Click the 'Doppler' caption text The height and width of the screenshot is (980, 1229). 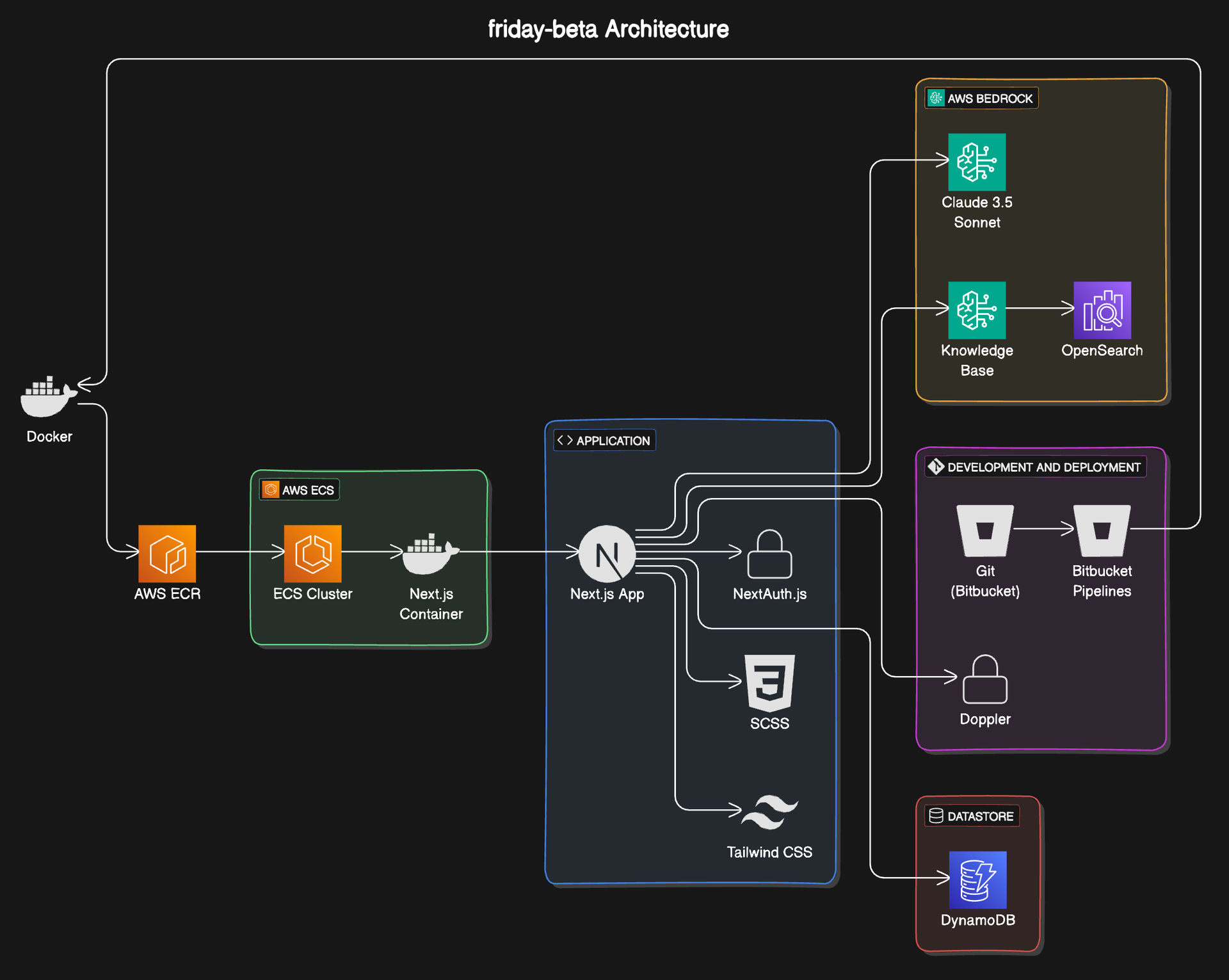click(x=985, y=719)
